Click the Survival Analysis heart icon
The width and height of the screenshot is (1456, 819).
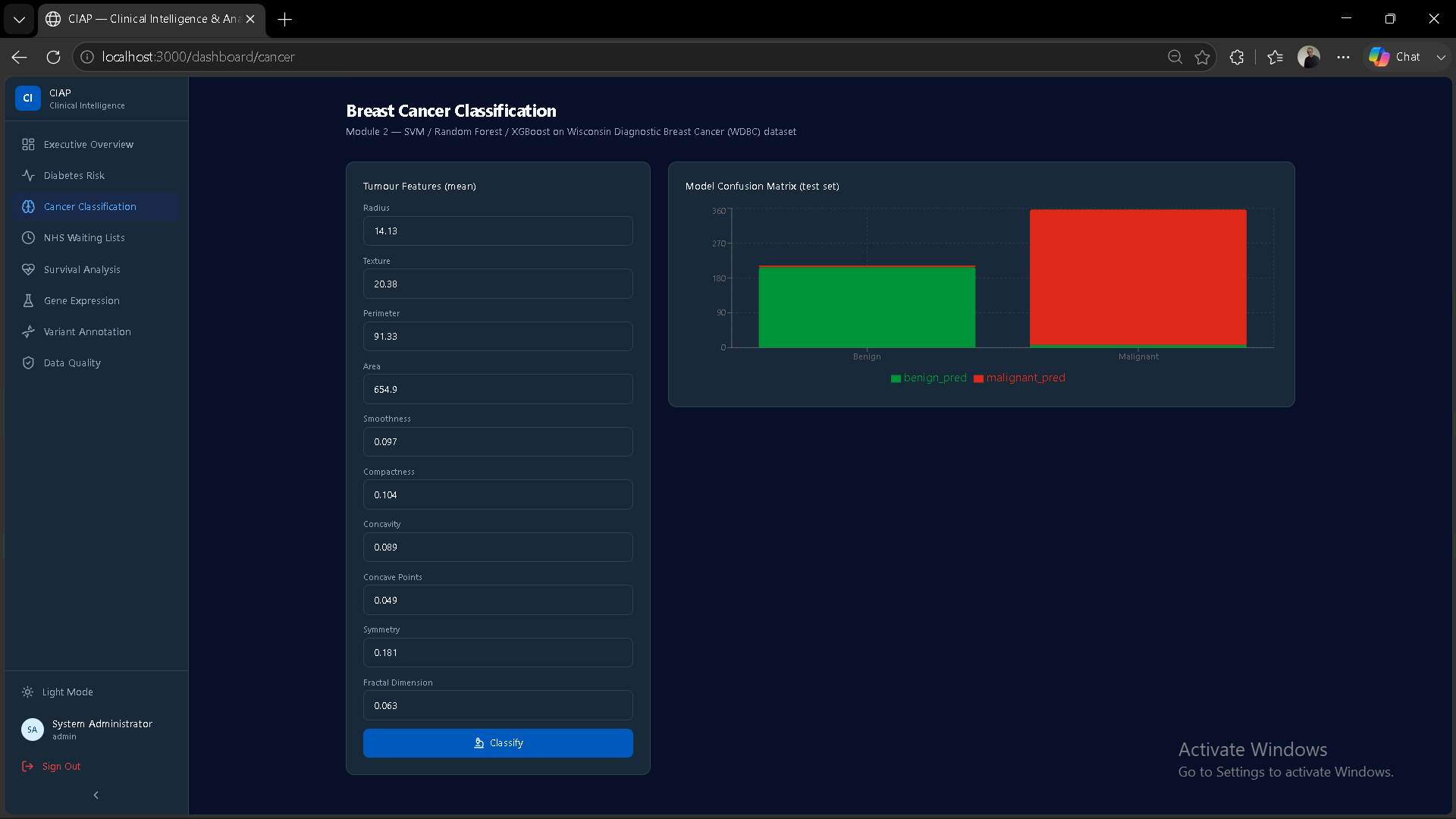pos(28,269)
